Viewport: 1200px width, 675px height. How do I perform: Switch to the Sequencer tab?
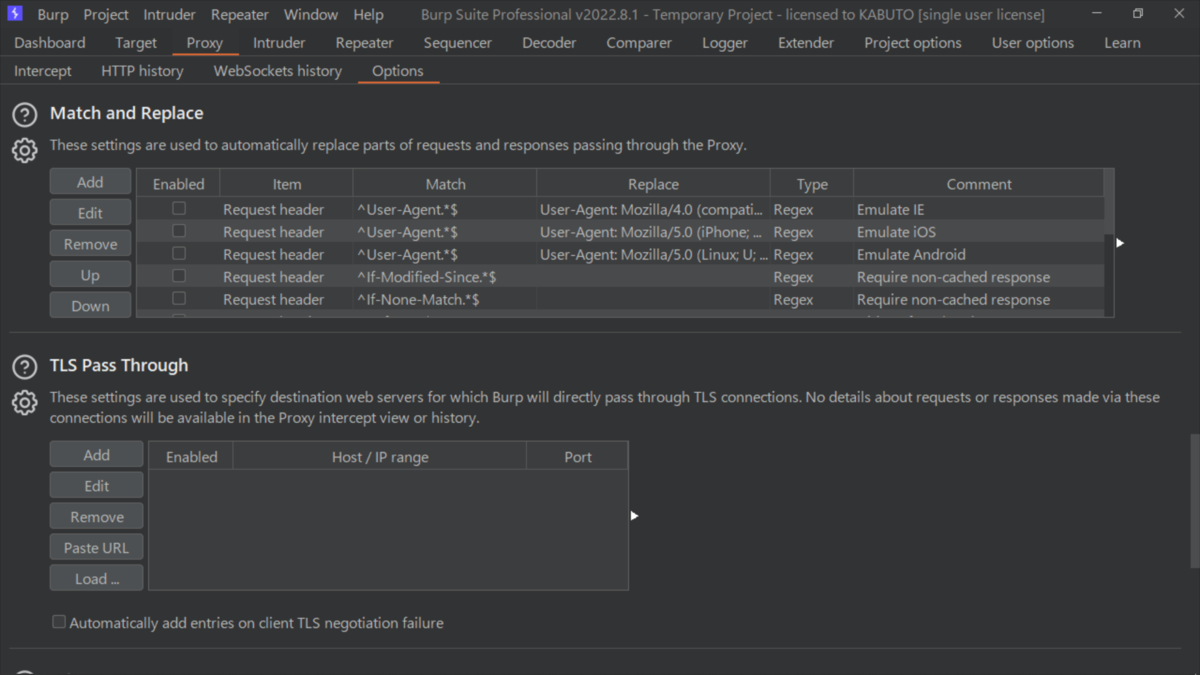click(458, 43)
